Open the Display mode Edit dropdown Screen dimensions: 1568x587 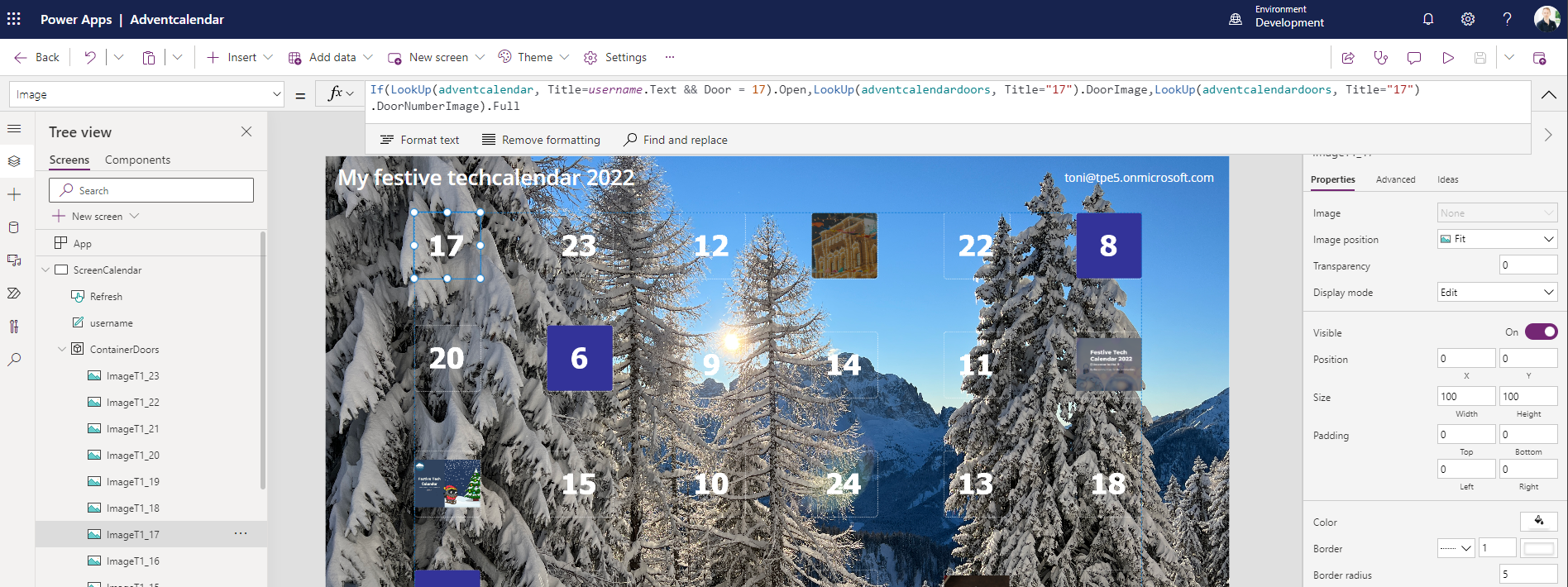tap(1497, 292)
